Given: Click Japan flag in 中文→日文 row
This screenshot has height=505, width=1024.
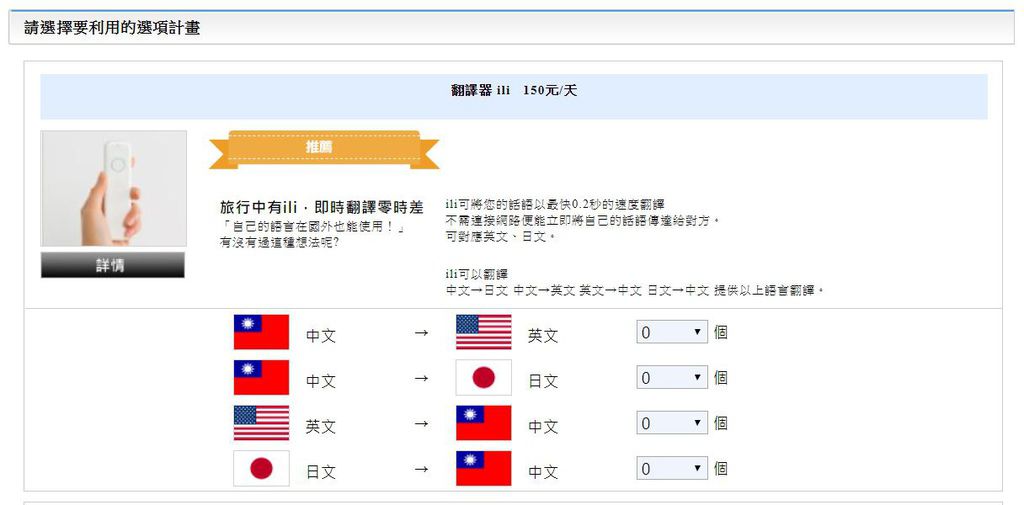Looking at the screenshot, I should 483,378.
